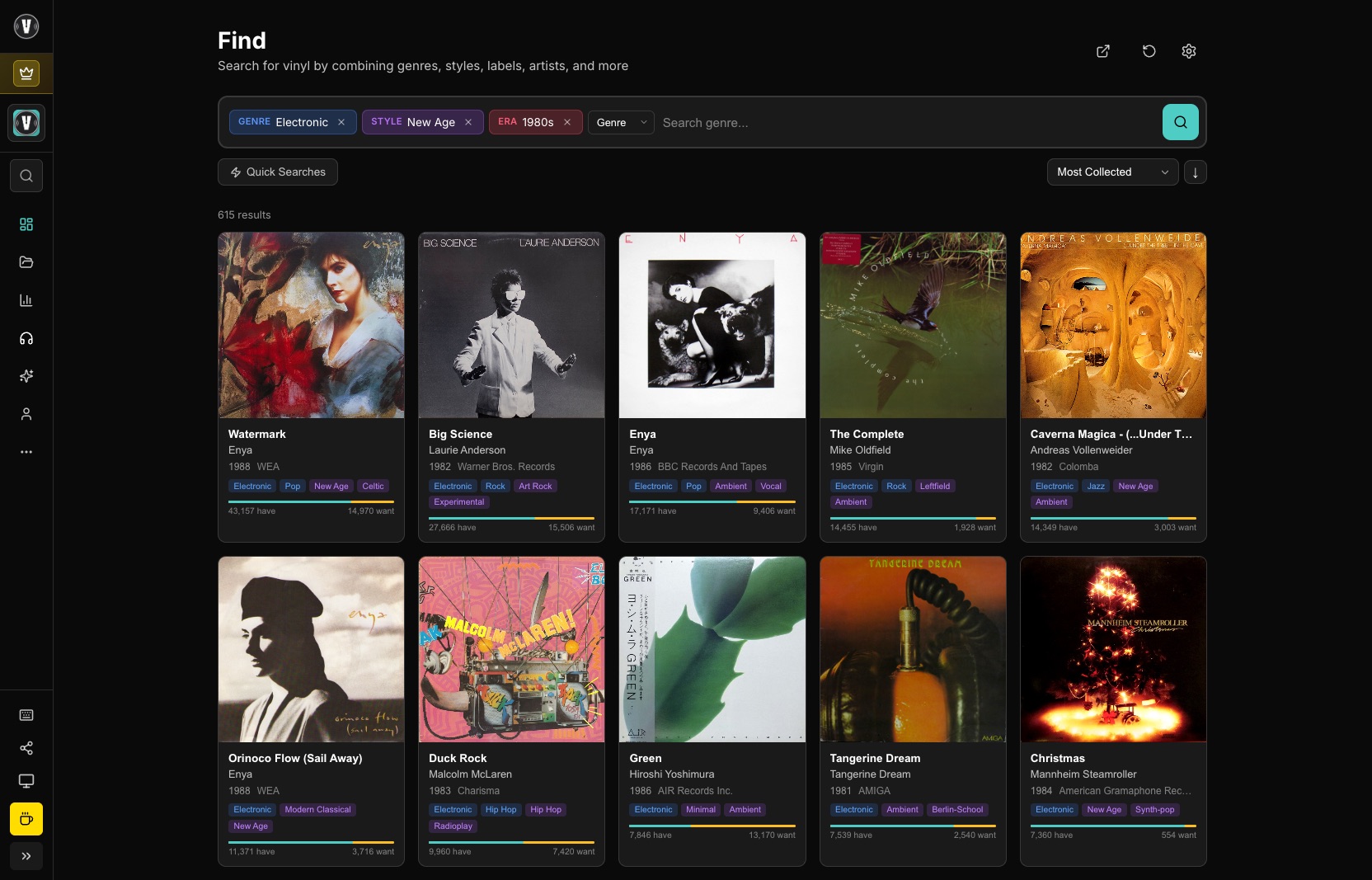Click the reset/refresh icon near the top right
This screenshot has height=880, width=1372.
pyautogui.click(x=1149, y=51)
